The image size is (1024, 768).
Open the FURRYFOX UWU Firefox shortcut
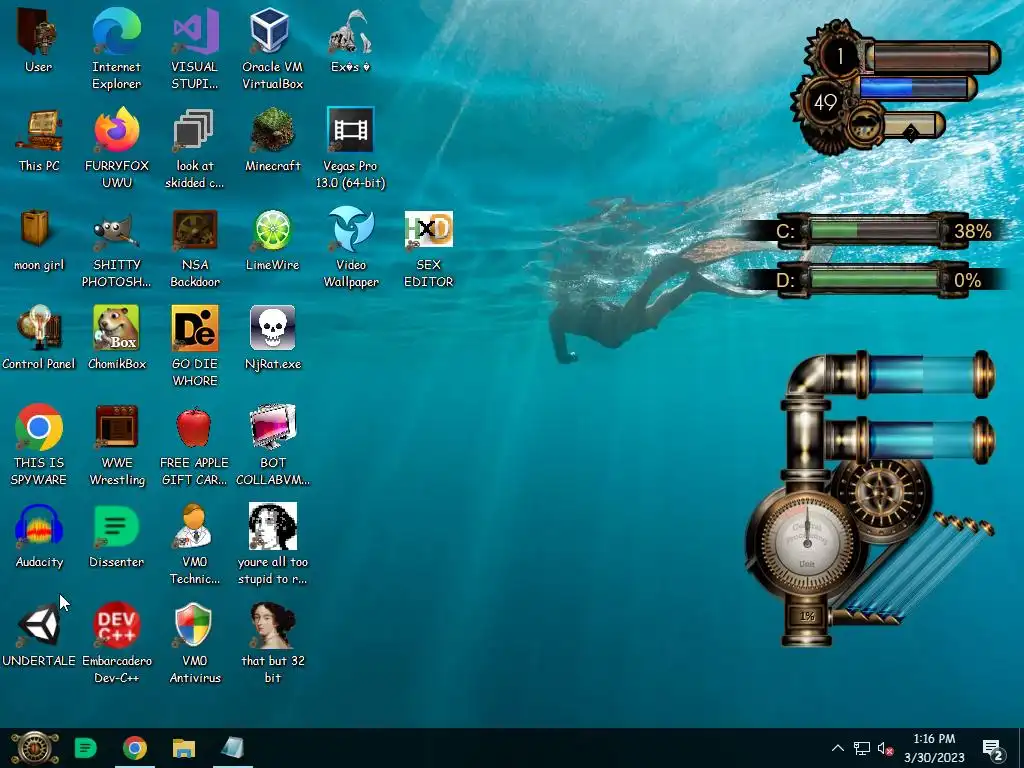pos(117,148)
